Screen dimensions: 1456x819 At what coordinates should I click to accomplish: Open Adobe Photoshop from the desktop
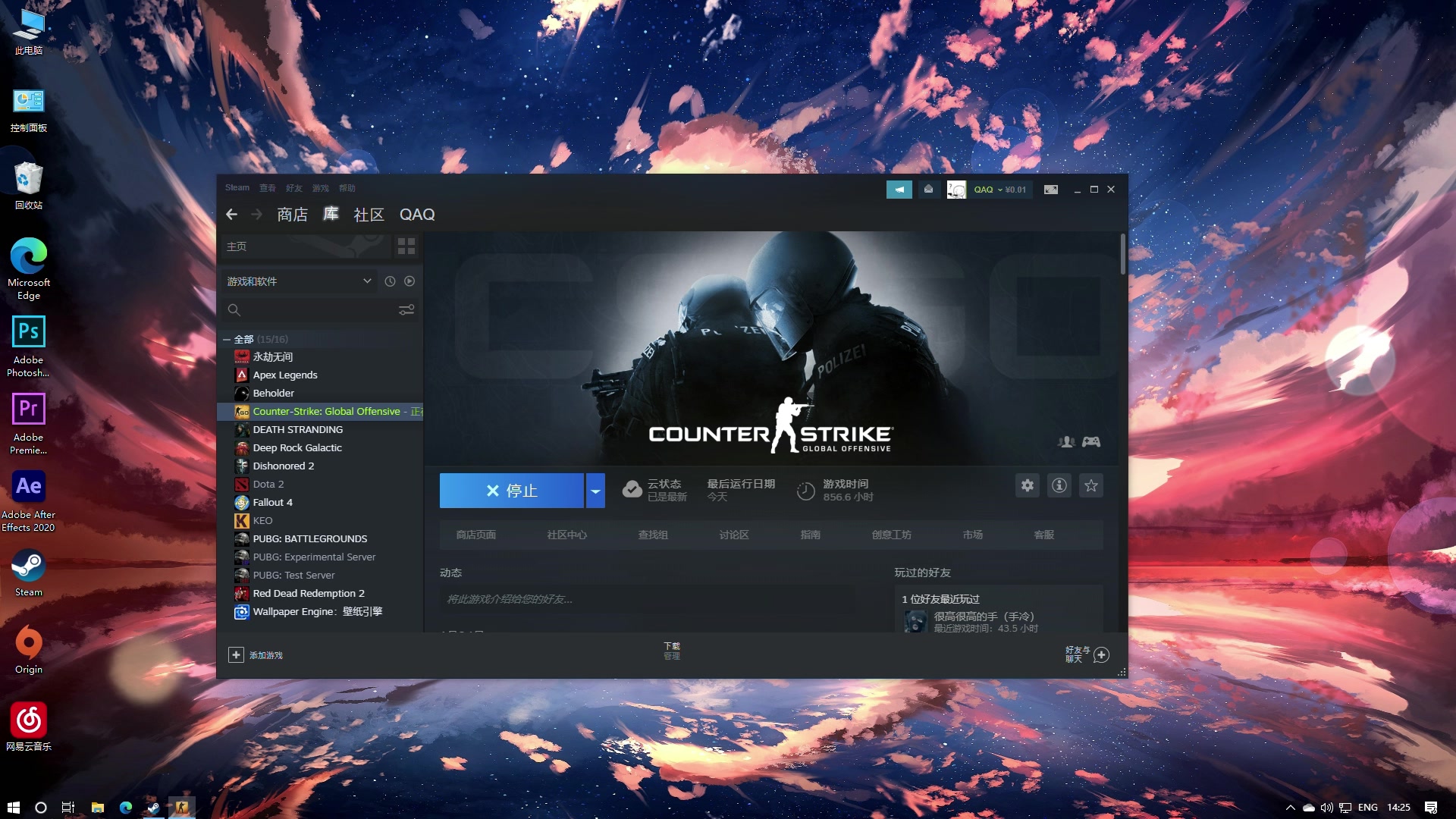(28, 331)
